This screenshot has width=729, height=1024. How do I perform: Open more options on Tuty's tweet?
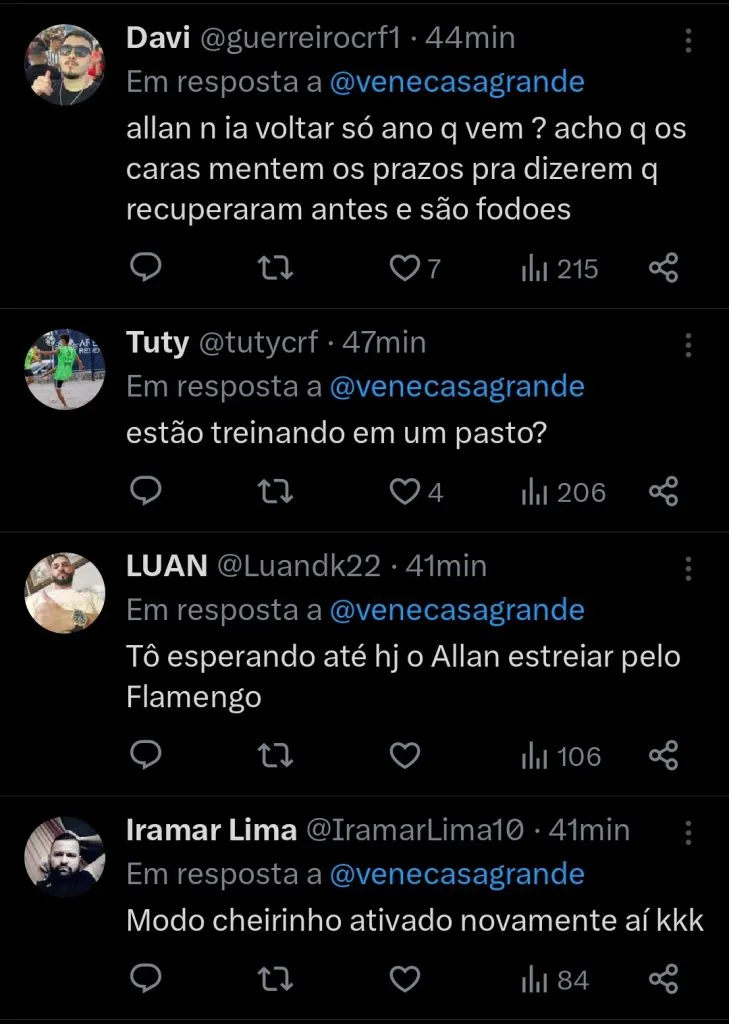coord(688,345)
